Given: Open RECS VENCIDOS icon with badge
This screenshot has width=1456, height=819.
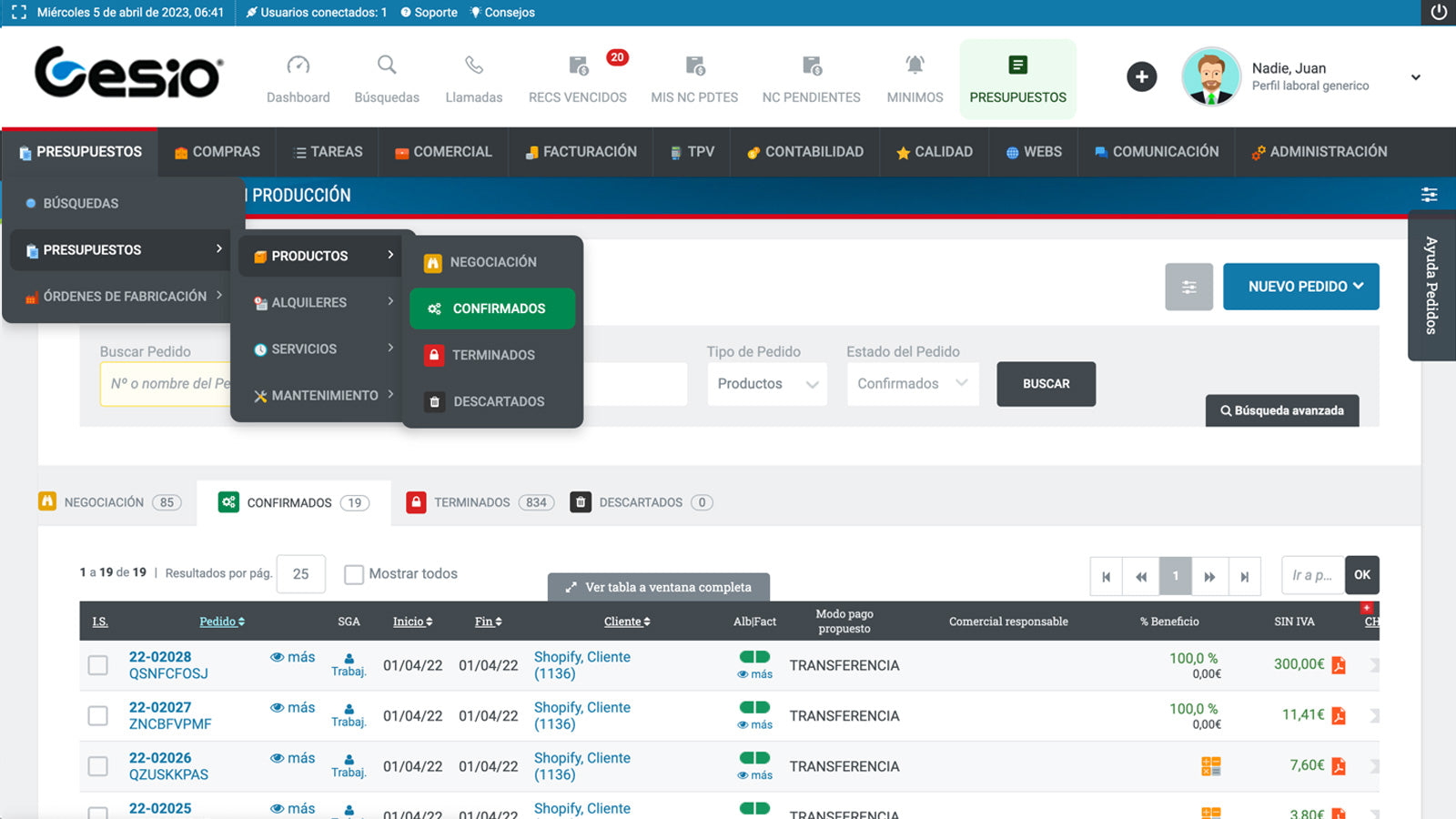Looking at the screenshot, I should click(578, 66).
